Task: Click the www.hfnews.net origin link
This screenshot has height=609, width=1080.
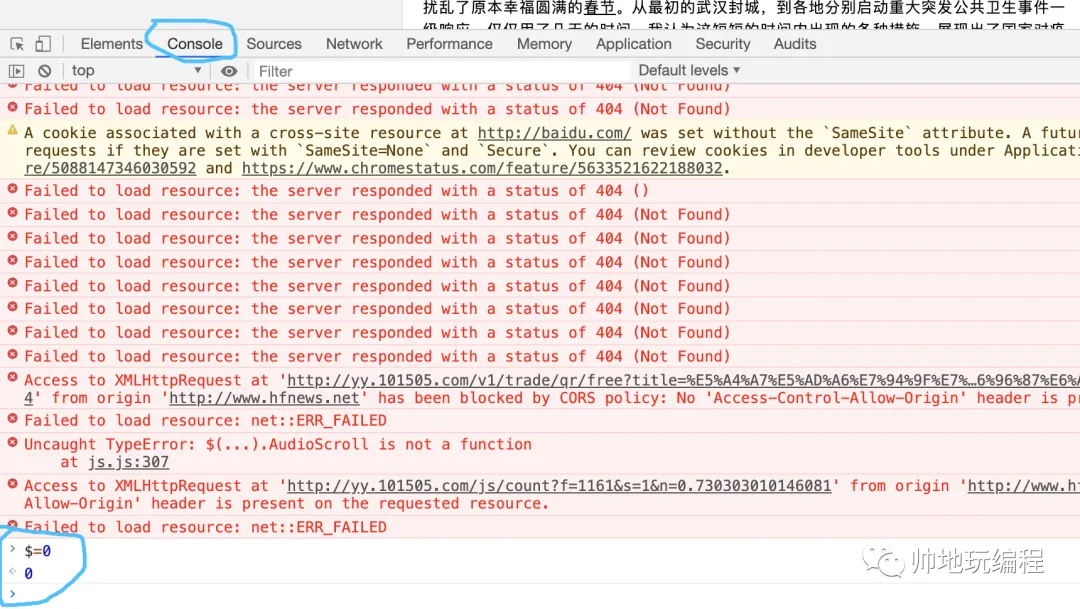Action: [x=264, y=398]
